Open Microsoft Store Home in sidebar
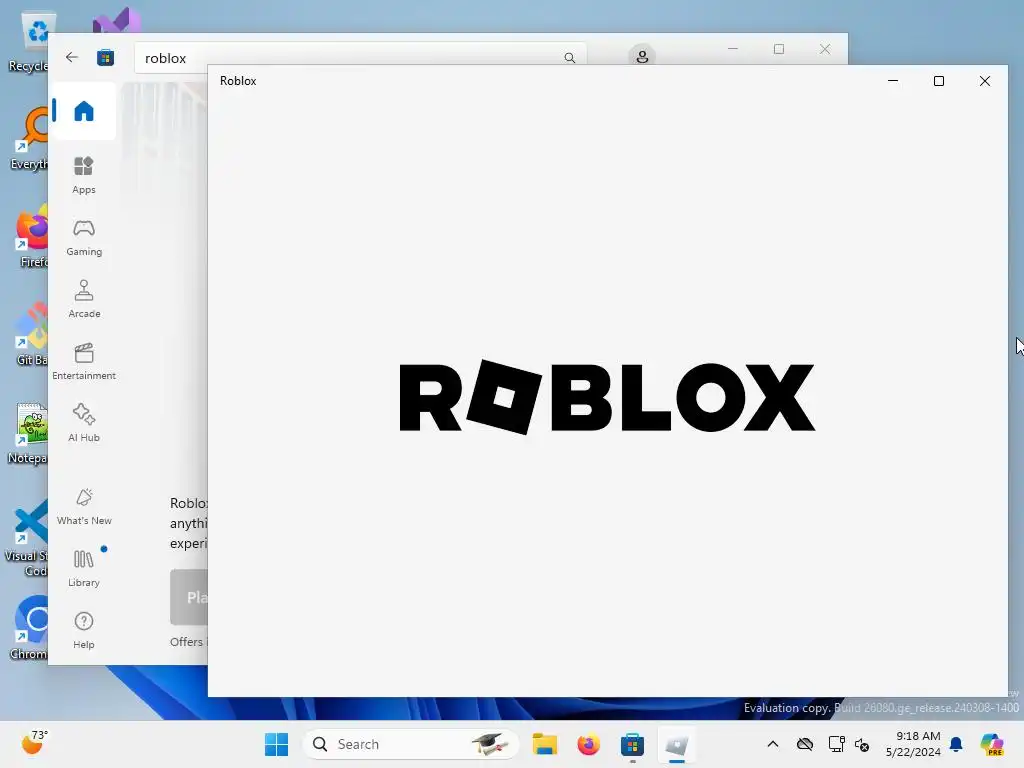 tap(84, 111)
